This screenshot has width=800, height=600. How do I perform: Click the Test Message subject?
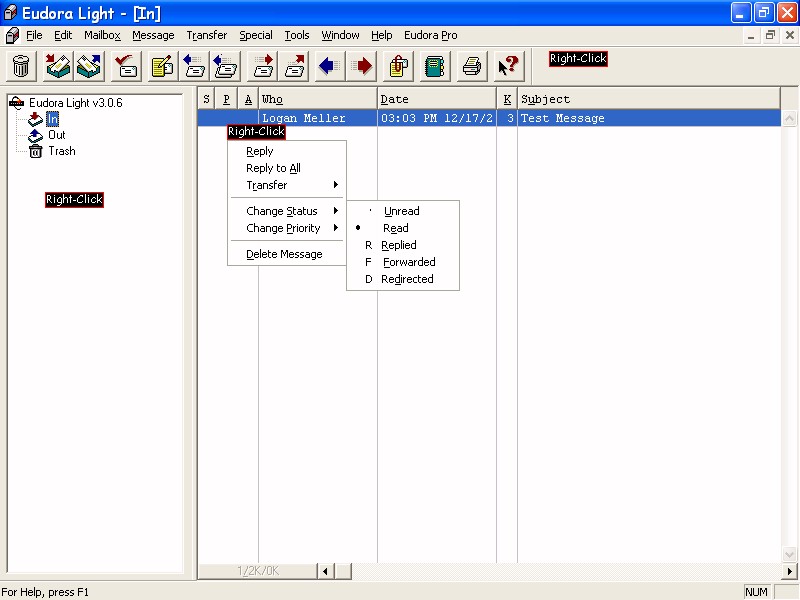point(562,118)
